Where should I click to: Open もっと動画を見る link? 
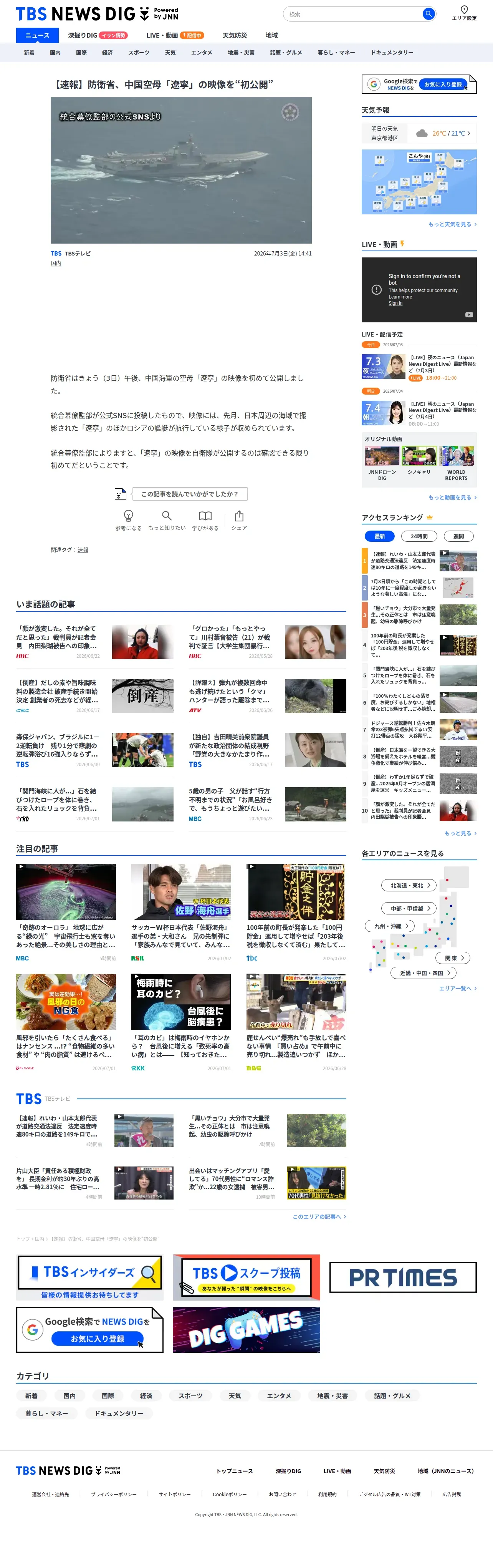click(x=452, y=497)
